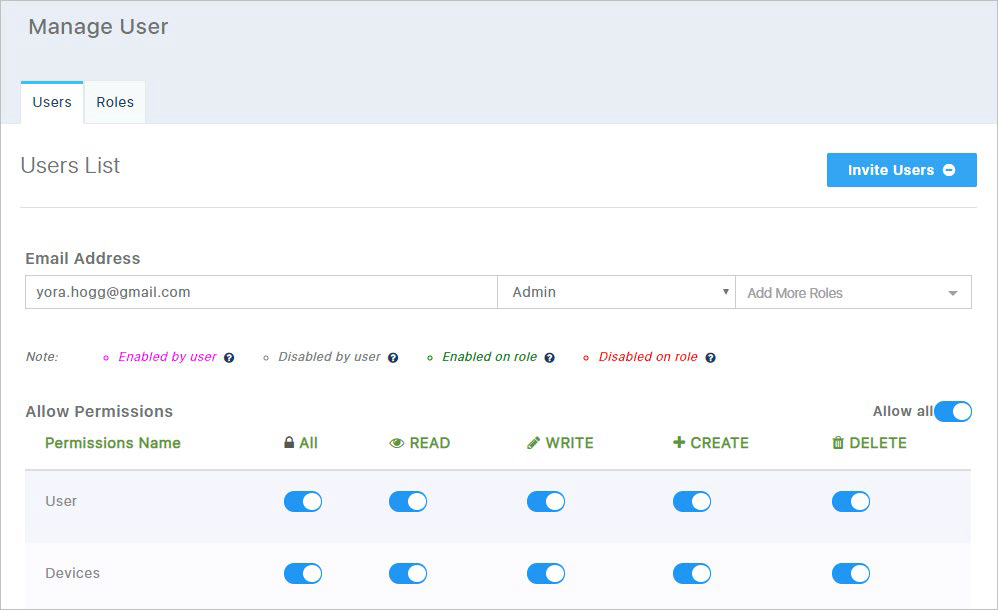Toggle User All permissions switch
The height and width of the screenshot is (610, 998).
(x=303, y=502)
